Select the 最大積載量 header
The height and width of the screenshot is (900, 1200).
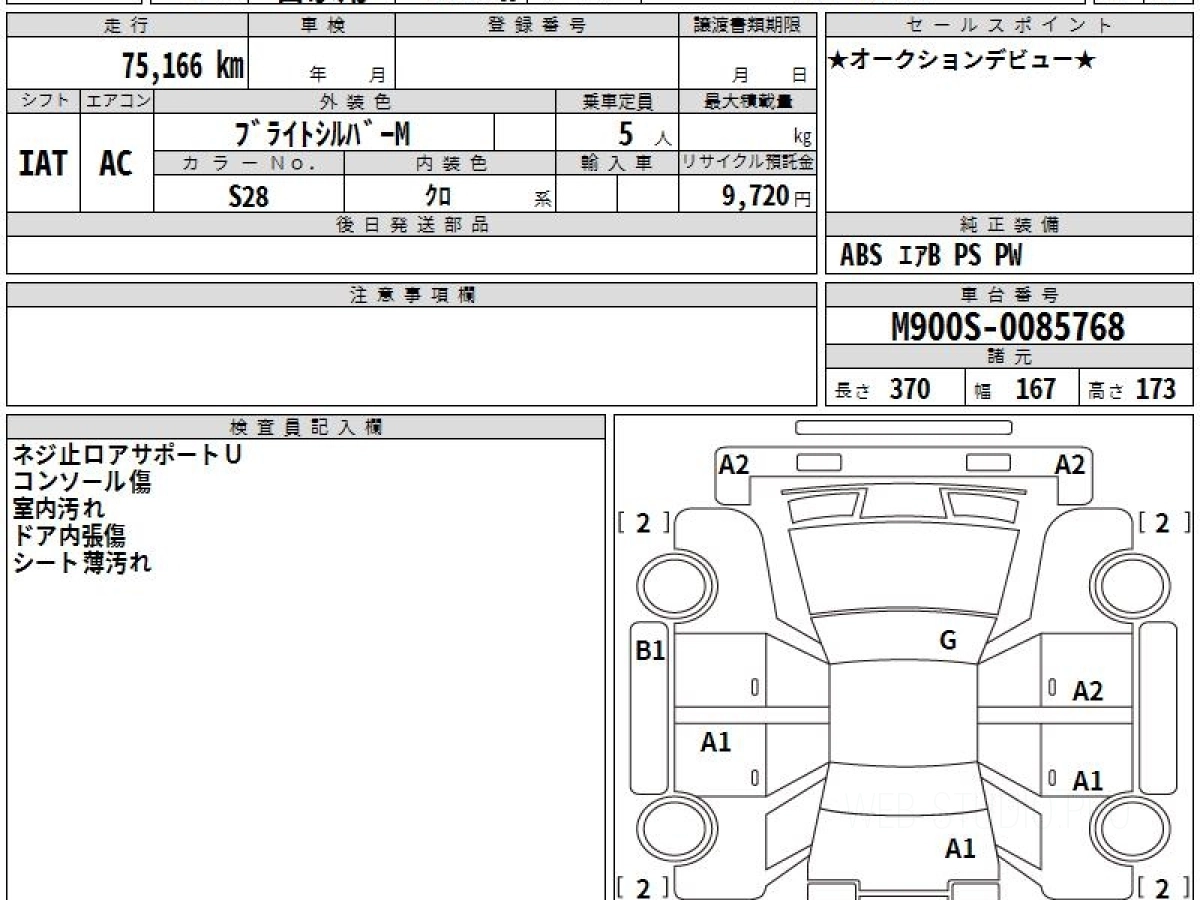click(x=747, y=101)
